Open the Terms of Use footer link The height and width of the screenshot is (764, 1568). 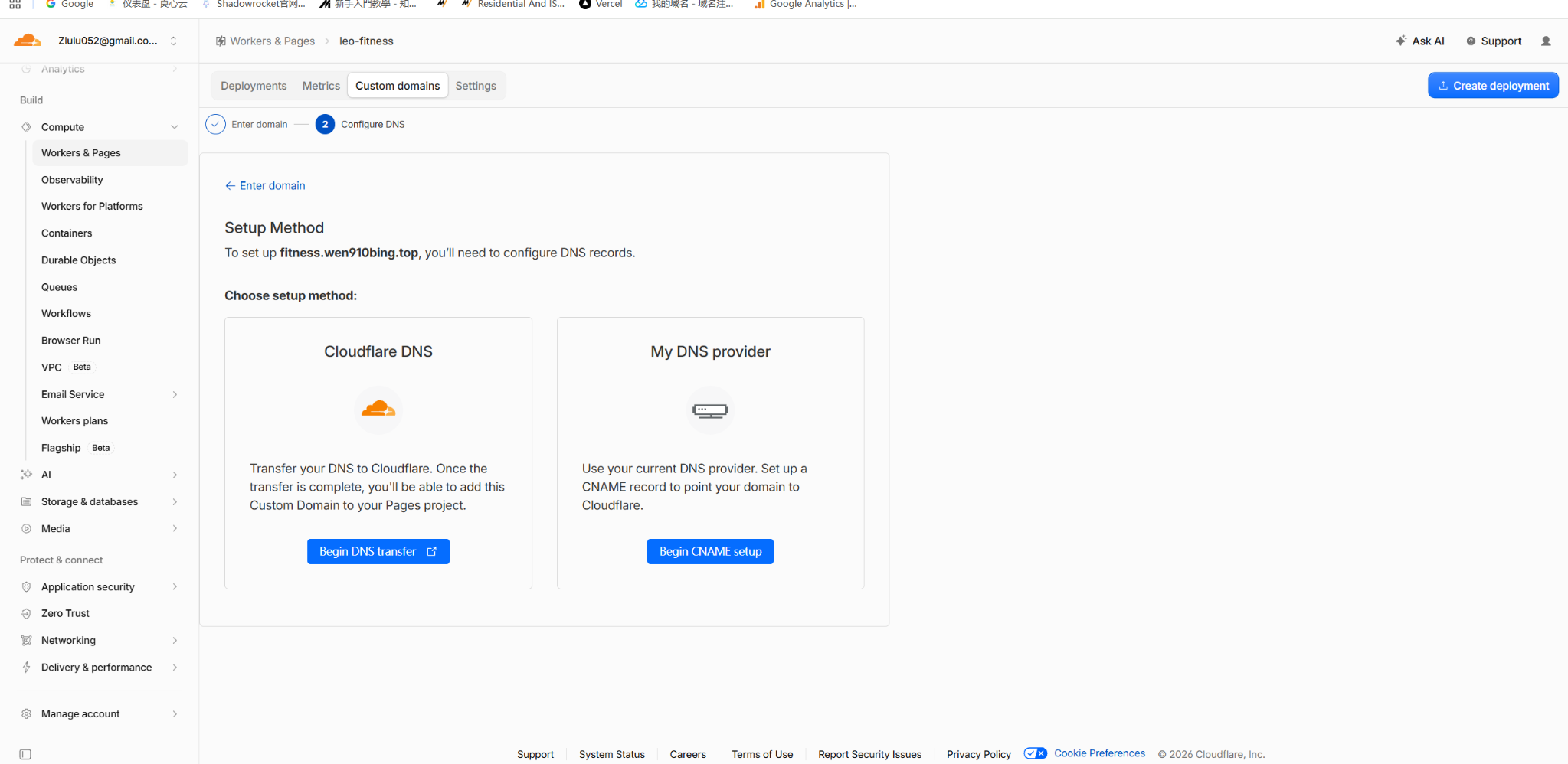(762, 754)
